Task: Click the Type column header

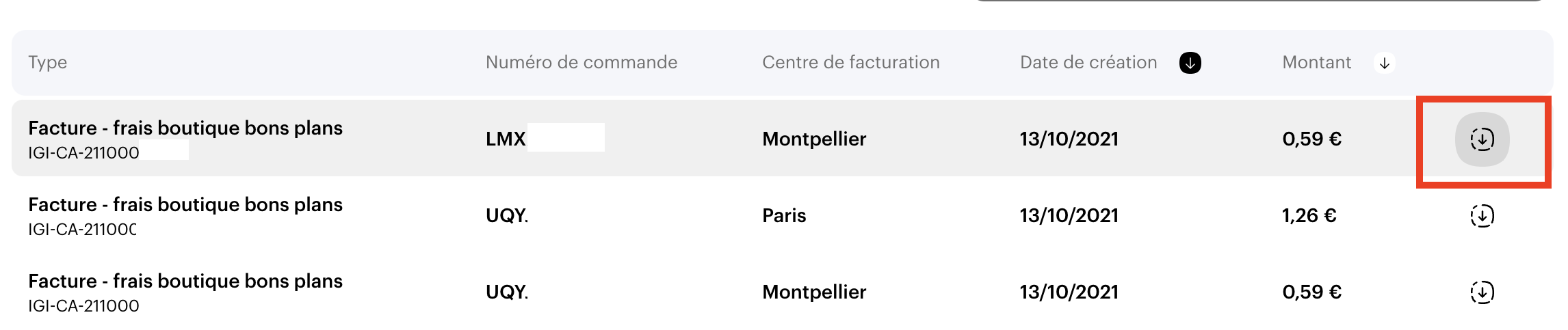Action: click(47, 62)
